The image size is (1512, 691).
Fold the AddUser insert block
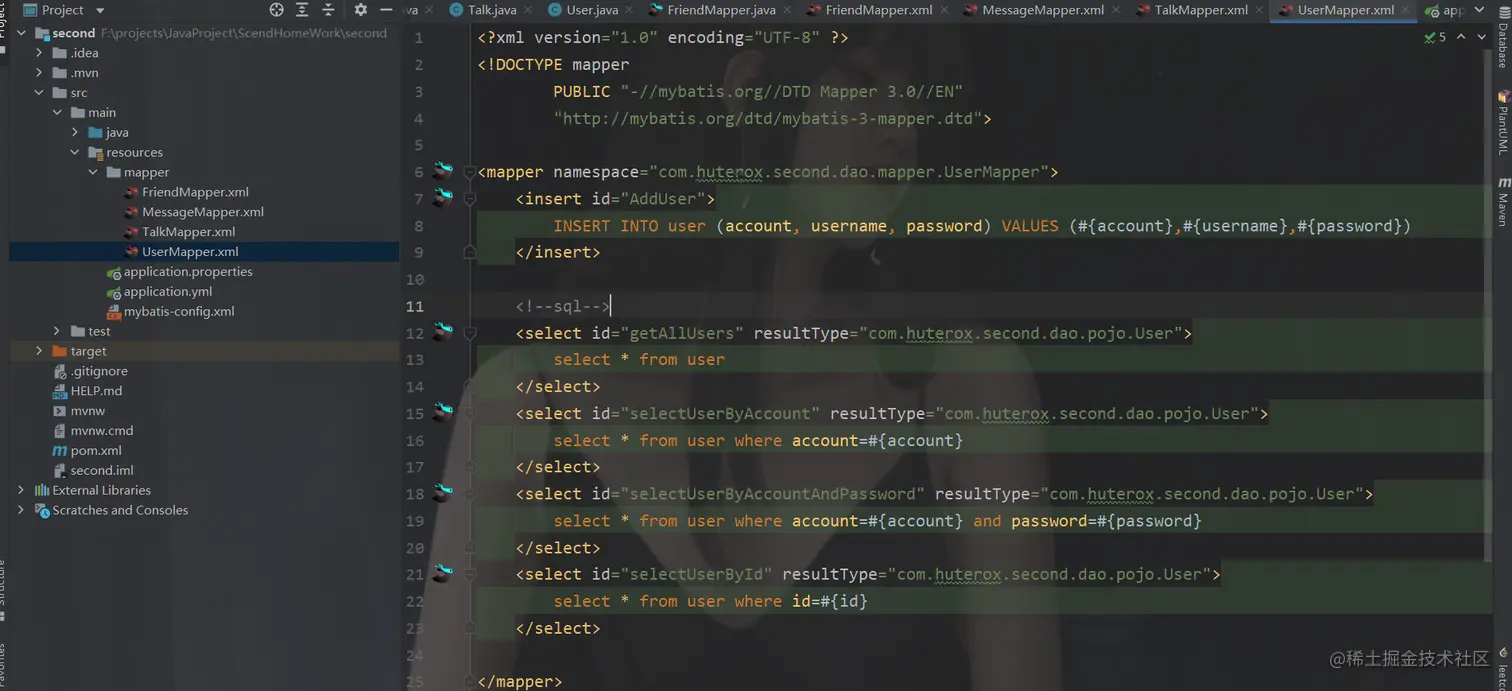coord(469,199)
